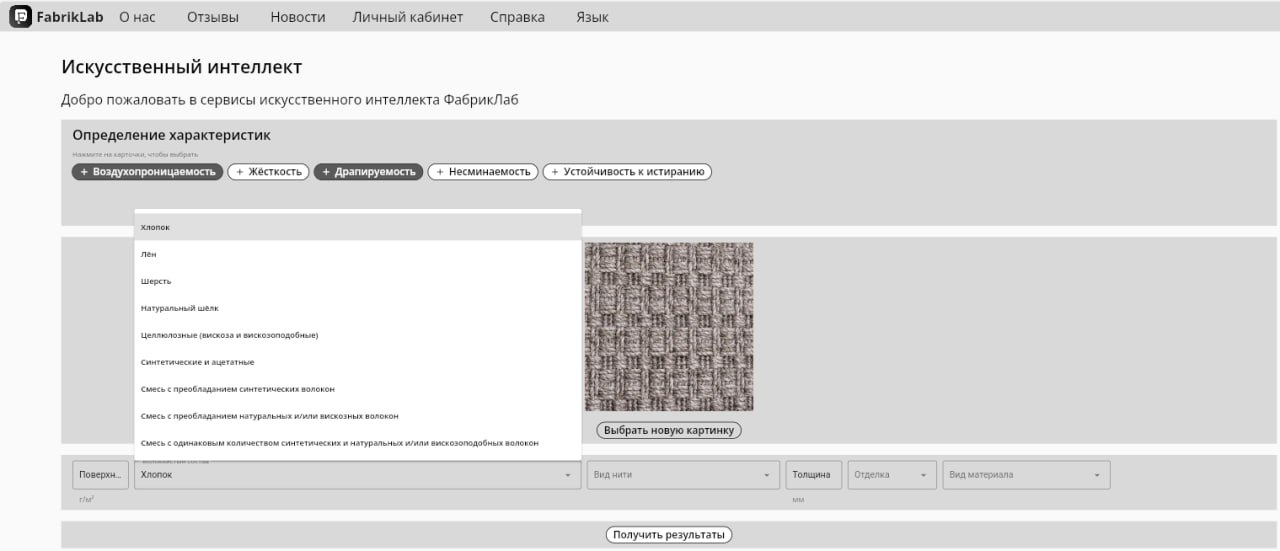Viewport: 1280px width, 551px height.
Task: Open the О нас menu item
Action: click(137, 17)
